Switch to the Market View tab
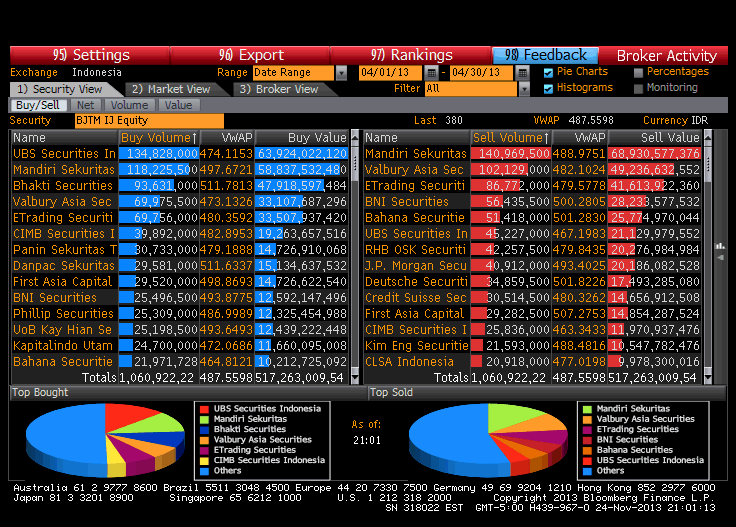The image size is (736, 527). tap(170, 89)
